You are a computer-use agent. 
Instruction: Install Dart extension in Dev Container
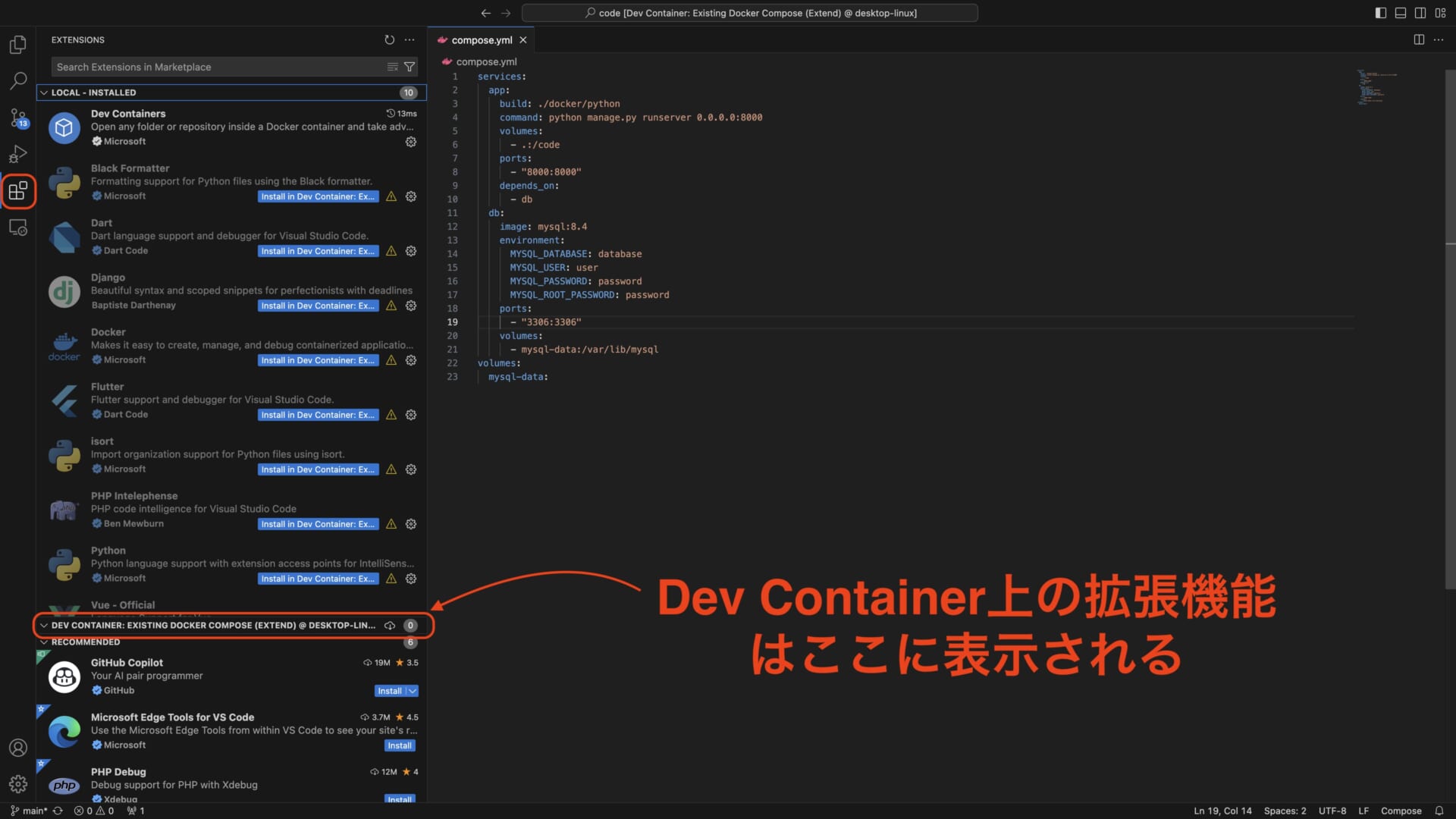pyautogui.click(x=318, y=251)
